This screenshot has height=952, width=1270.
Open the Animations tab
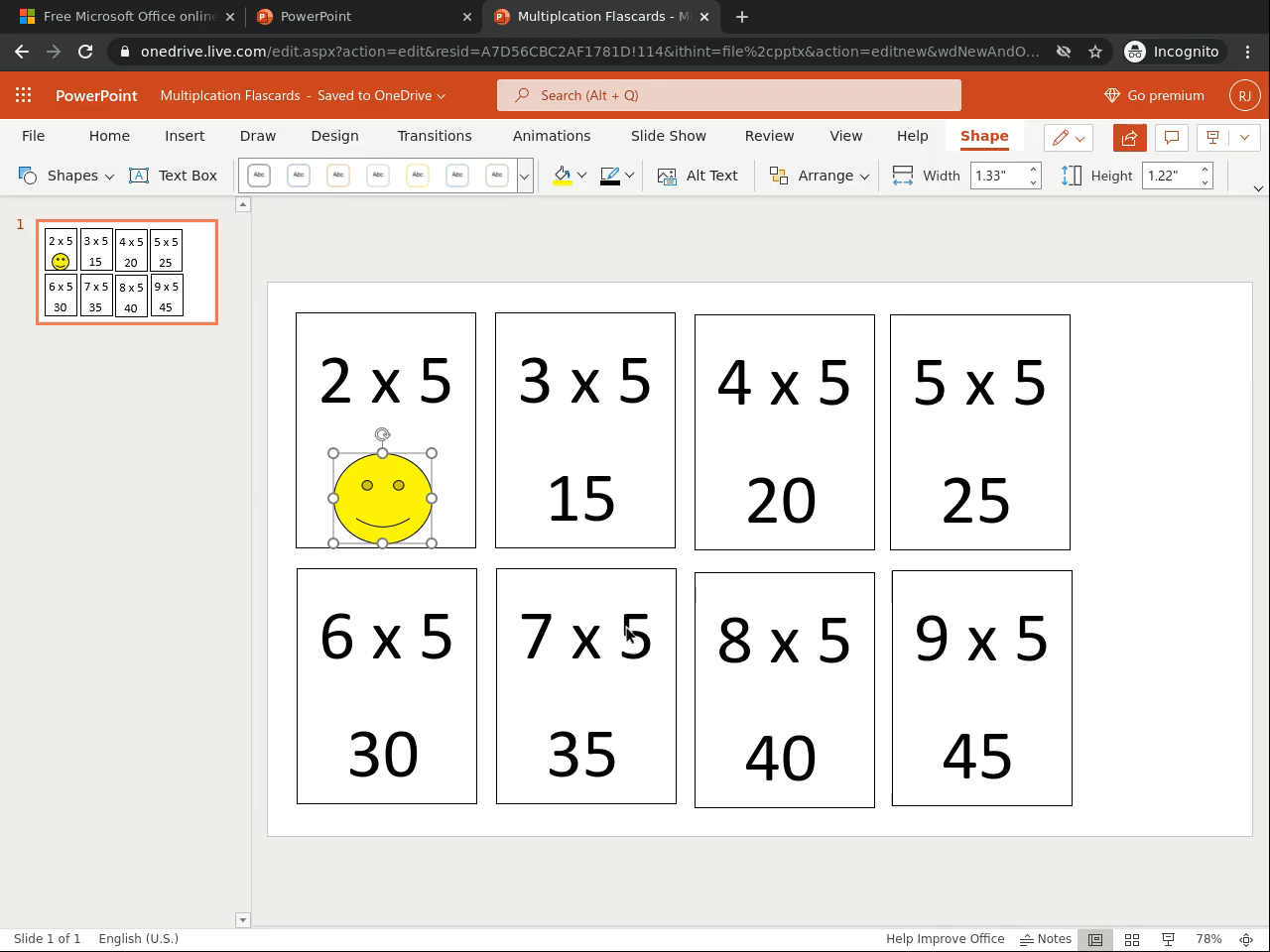(551, 136)
